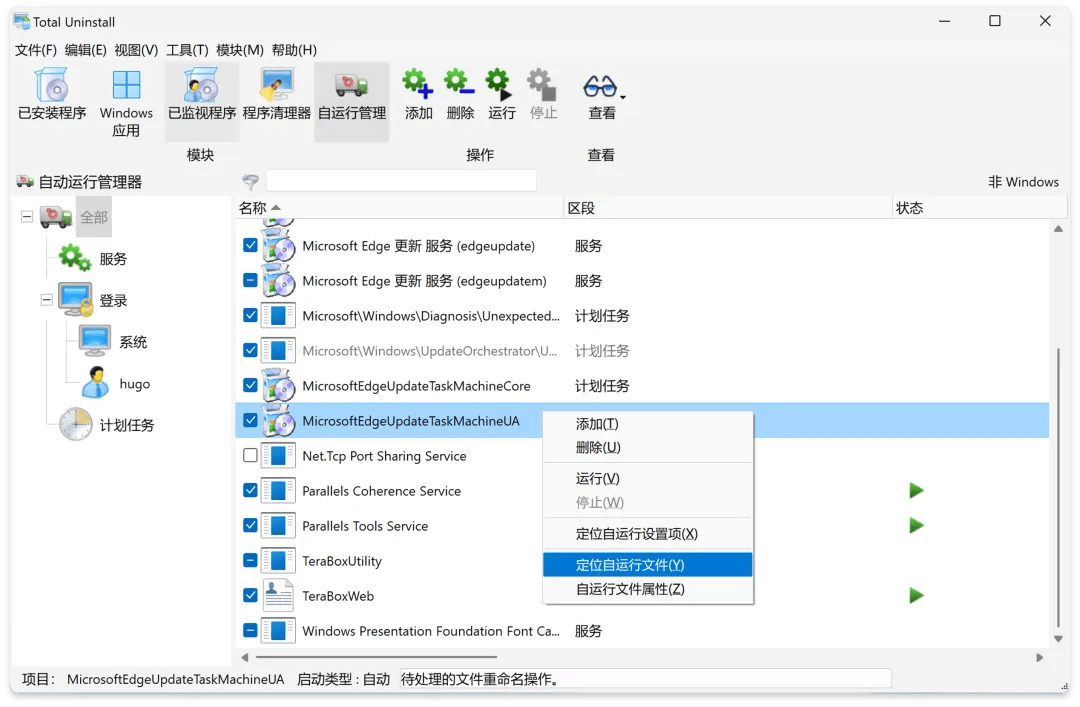1080x707 pixels.
Task: Choose 定位自运行文件(Y) from context menu
Action: click(x=630, y=565)
